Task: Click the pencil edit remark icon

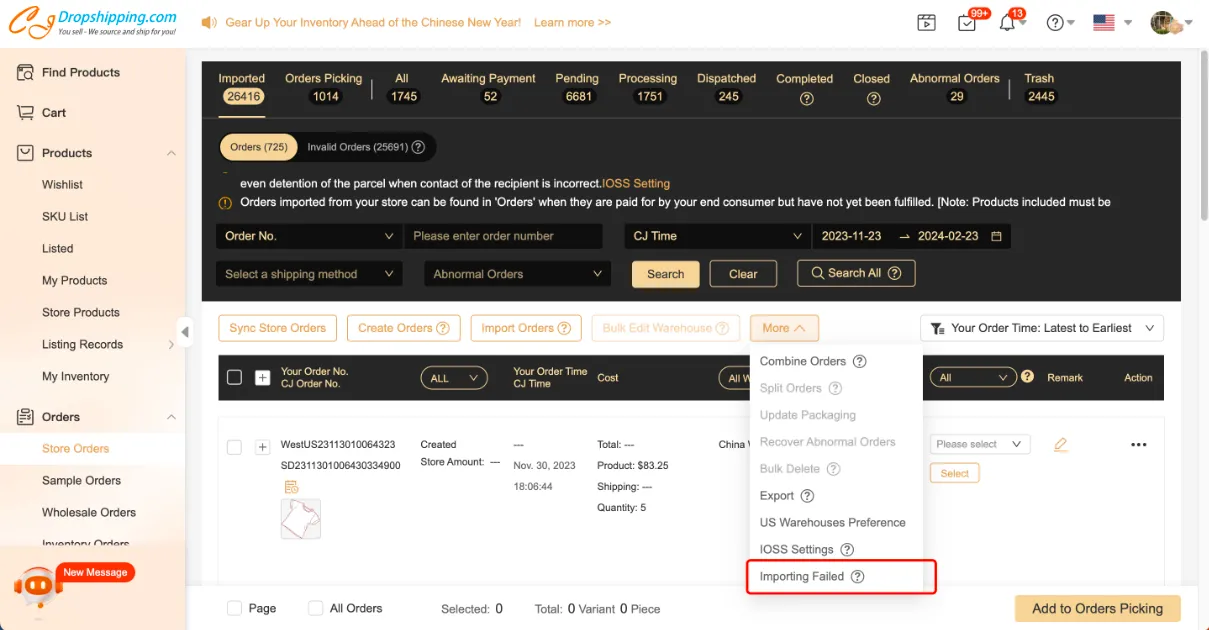Action: coord(1061,444)
